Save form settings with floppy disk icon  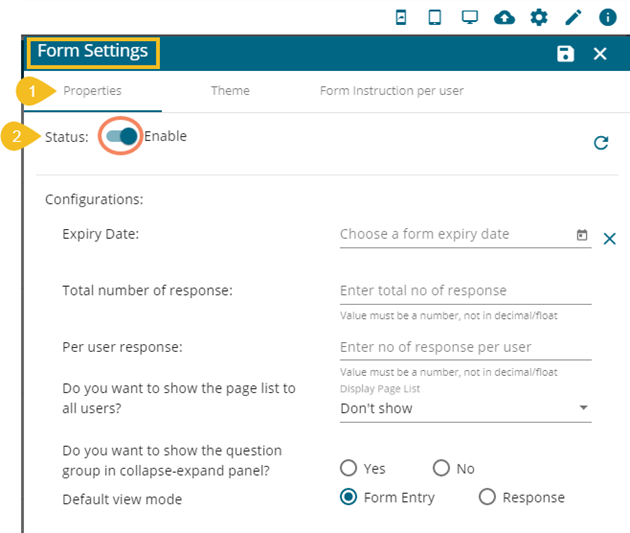tap(566, 54)
